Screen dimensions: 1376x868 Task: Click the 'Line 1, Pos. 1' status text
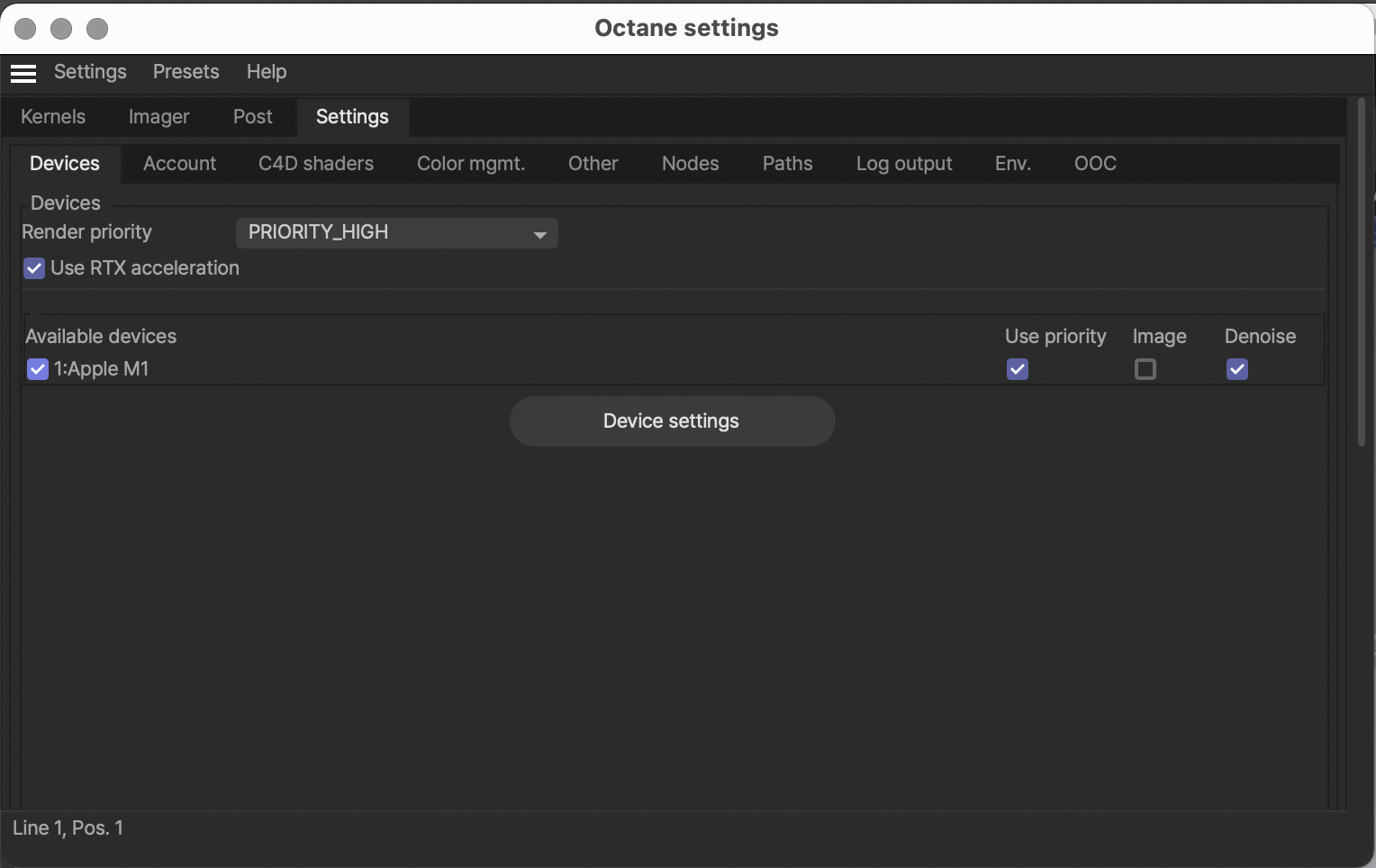[68, 828]
